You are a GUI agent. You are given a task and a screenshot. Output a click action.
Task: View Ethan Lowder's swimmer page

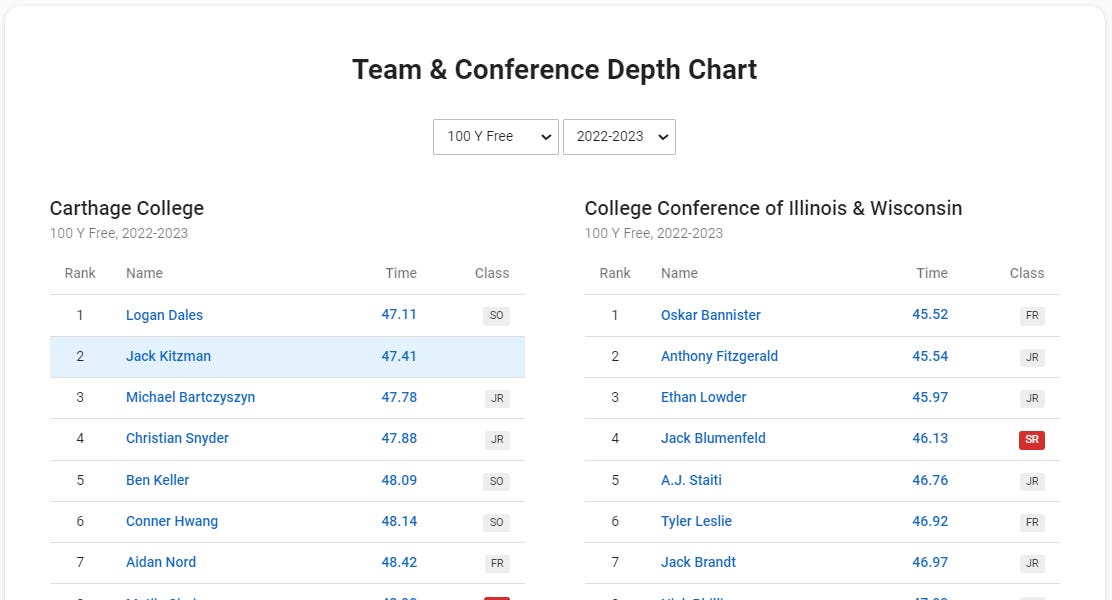click(703, 397)
